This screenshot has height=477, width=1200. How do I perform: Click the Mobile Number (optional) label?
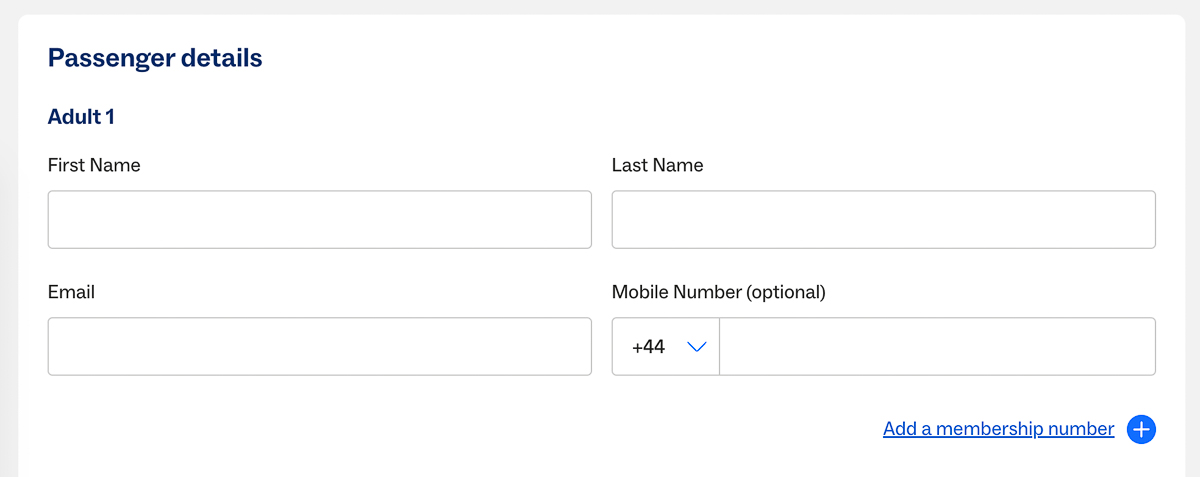[719, 292]
